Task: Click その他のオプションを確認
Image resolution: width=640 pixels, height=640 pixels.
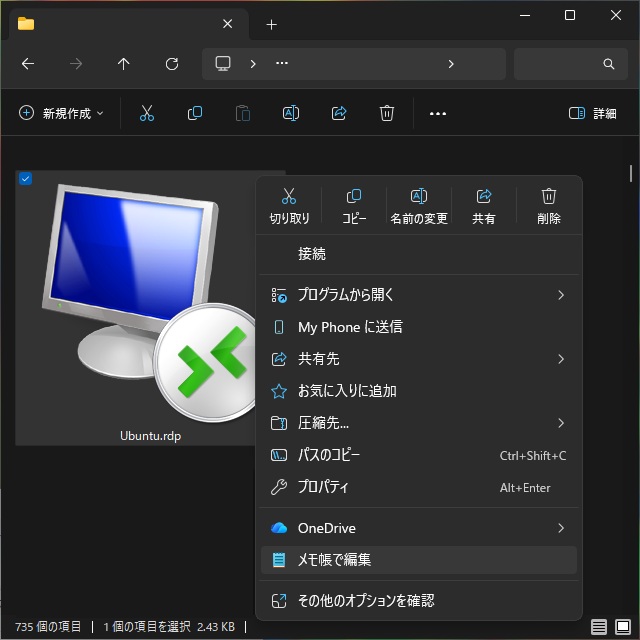Action: pos(366,601)
